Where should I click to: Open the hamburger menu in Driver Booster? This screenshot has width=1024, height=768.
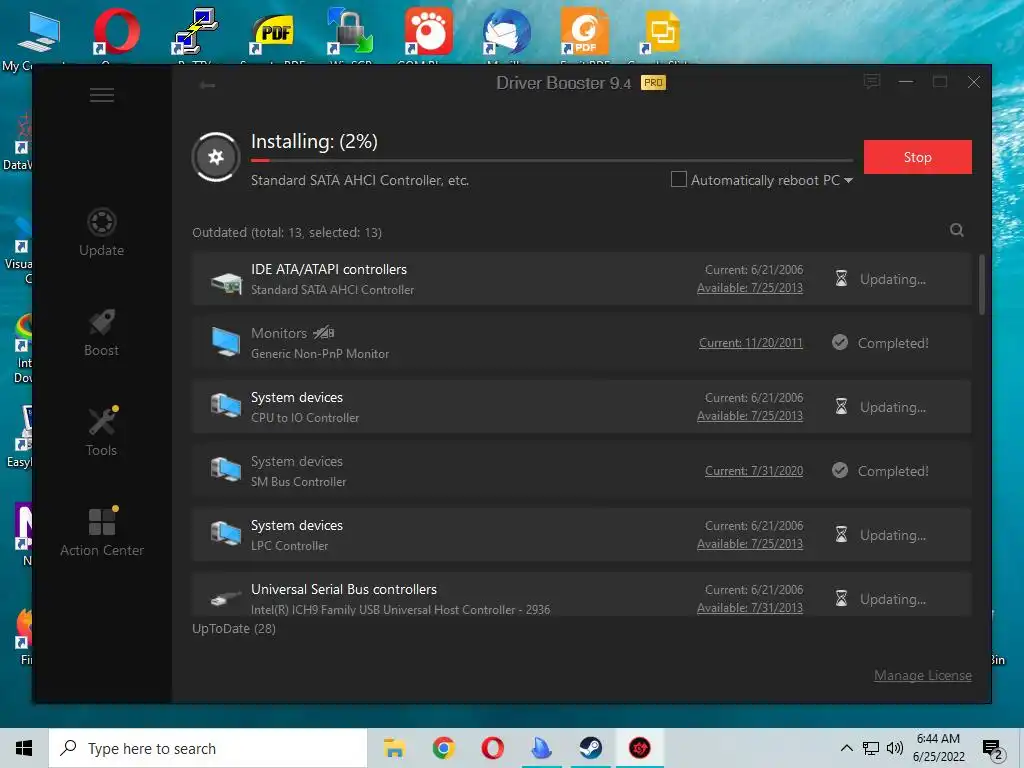click(101, 95)
